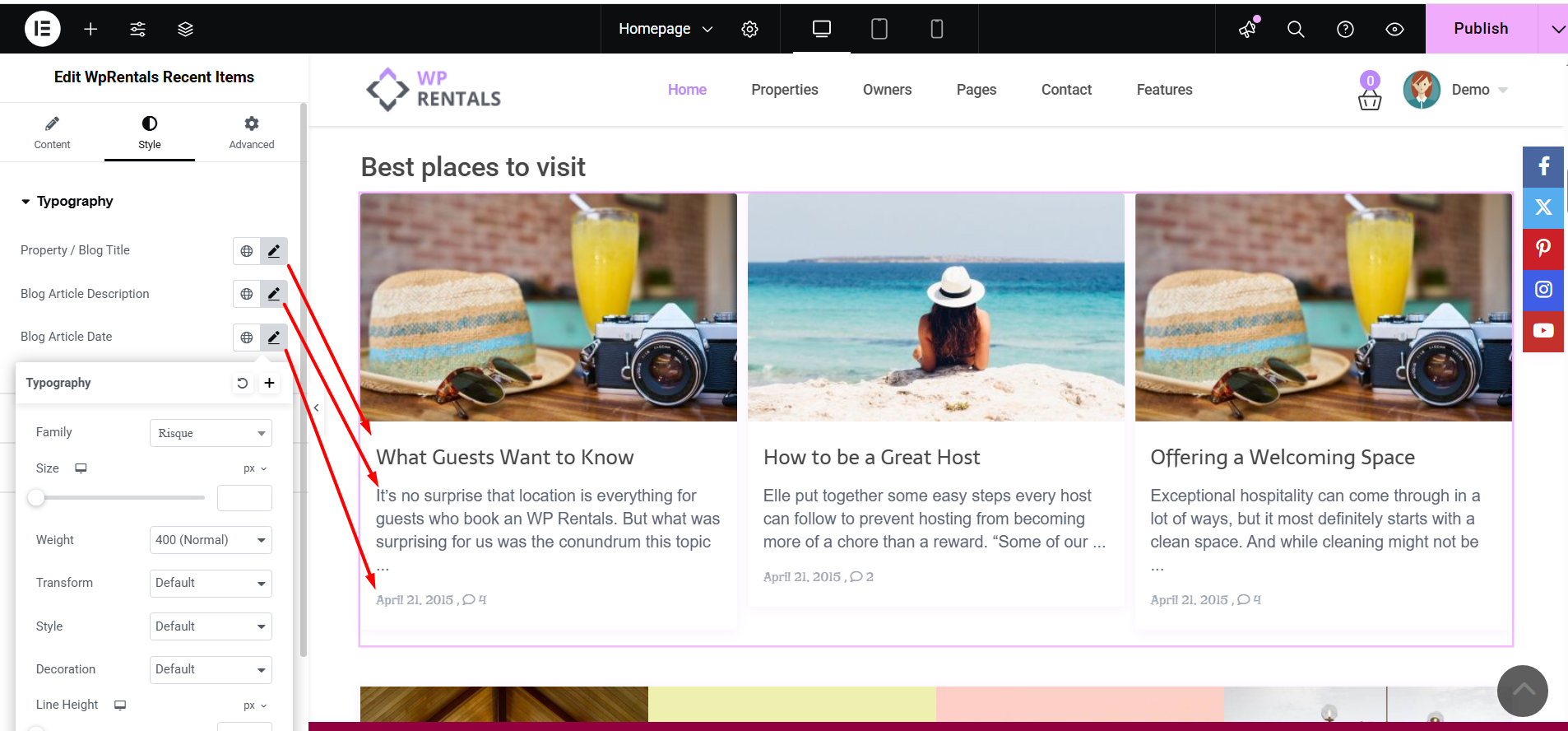The width and height of the screenshot is (1568, 731).
Task: Click the What's New megaphone icon
Action: pos(1248,29)
